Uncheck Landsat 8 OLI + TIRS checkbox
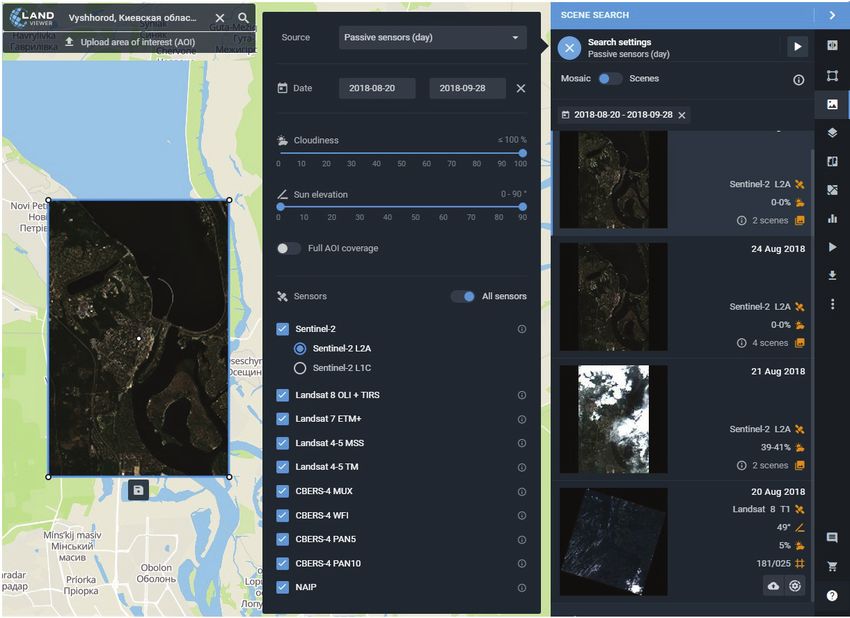 coord(282,395)
